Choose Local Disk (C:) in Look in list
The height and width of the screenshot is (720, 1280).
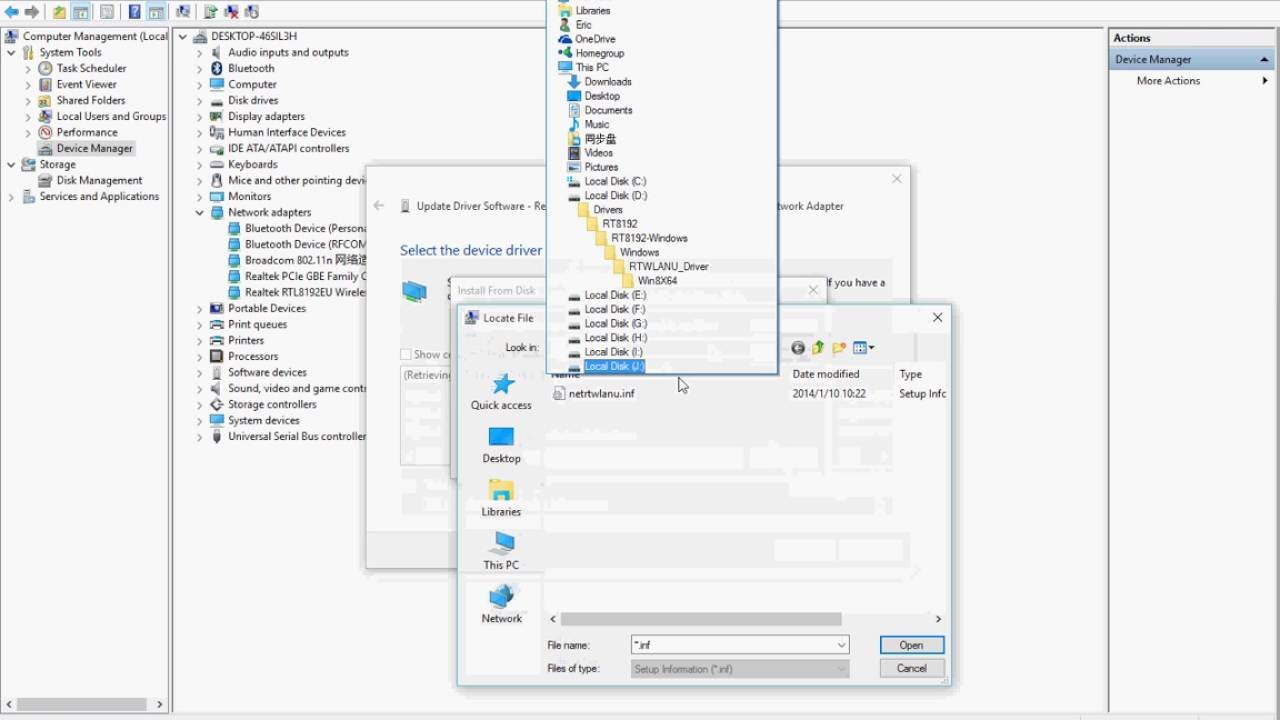pyautogui.click(x=615, y=182)
